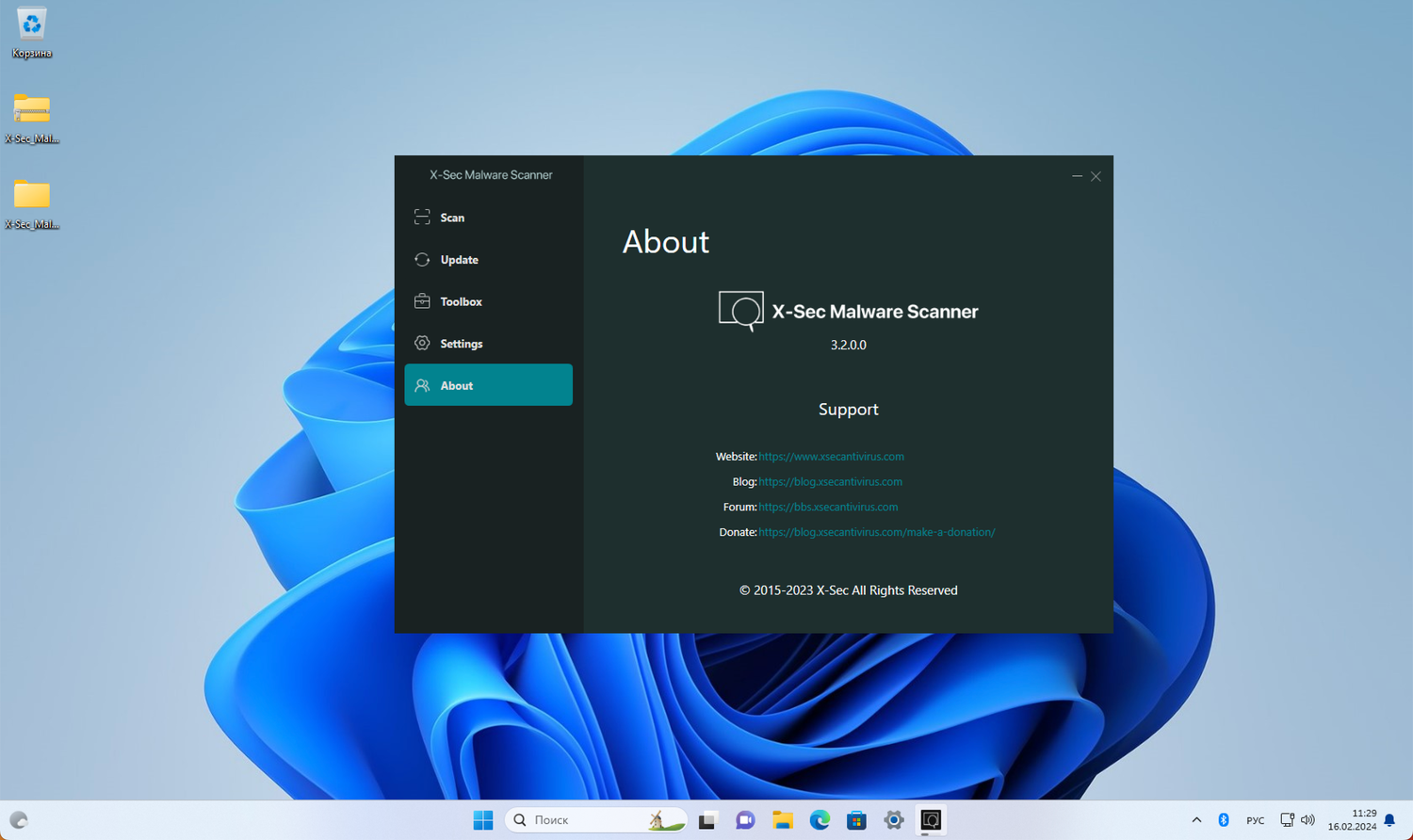Open the Website link xsecantivirus.com
This screenshot has width=1413, height=840.
831,457
